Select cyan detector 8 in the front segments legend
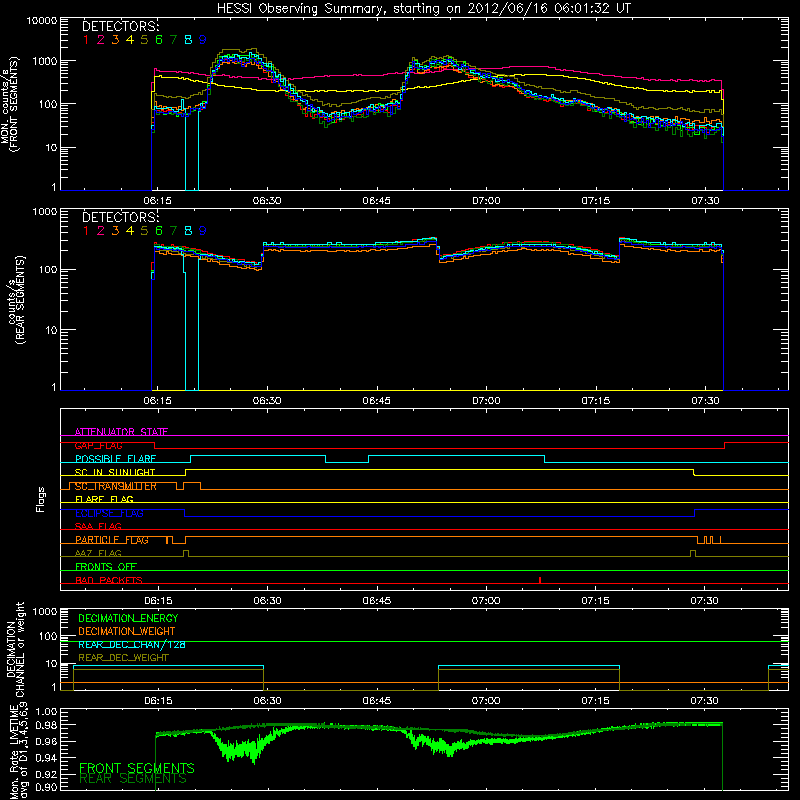 [x=188, y=39]
